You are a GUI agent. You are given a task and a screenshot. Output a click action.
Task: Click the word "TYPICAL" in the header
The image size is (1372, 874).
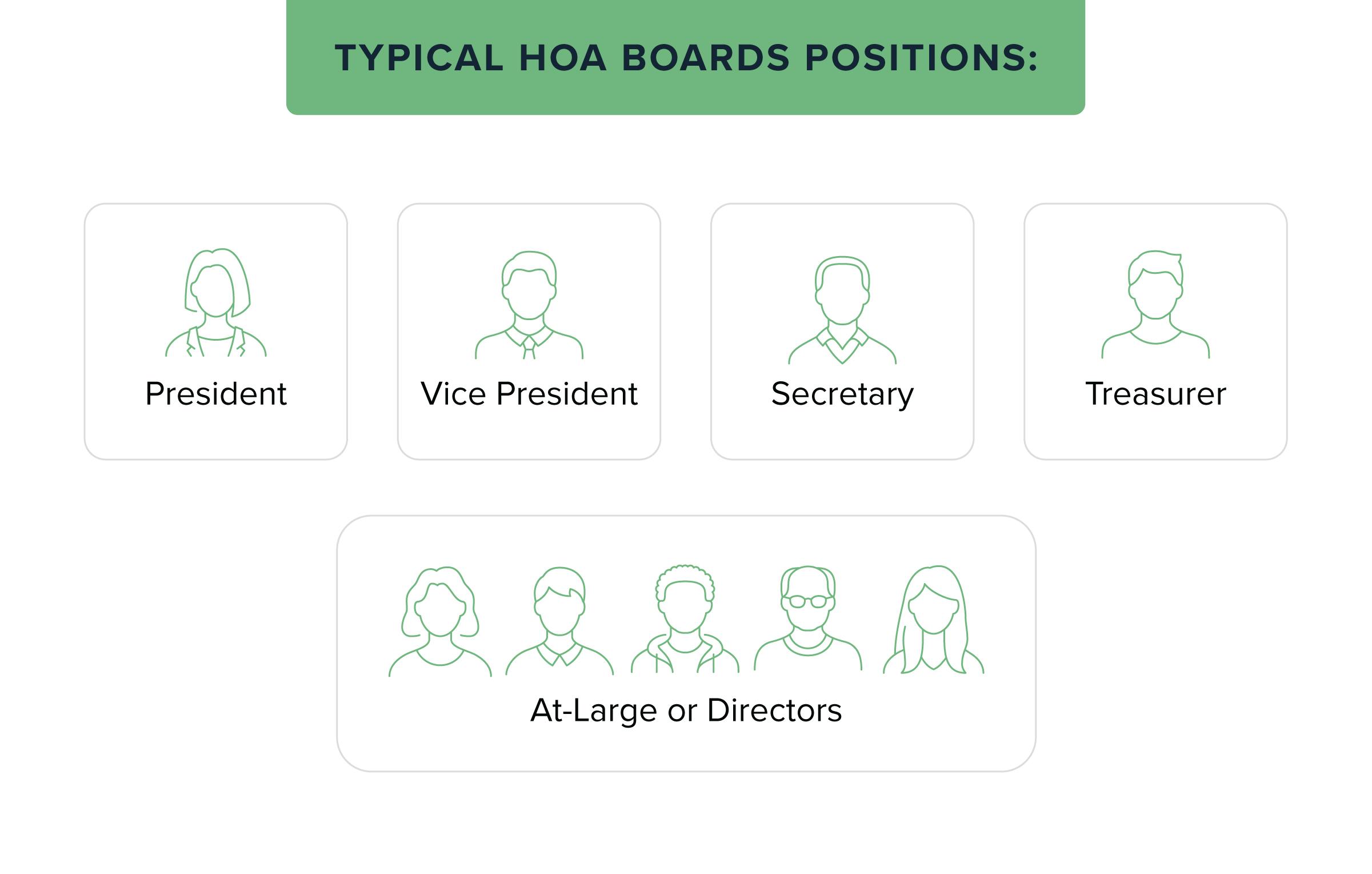[x=419, y=58]
